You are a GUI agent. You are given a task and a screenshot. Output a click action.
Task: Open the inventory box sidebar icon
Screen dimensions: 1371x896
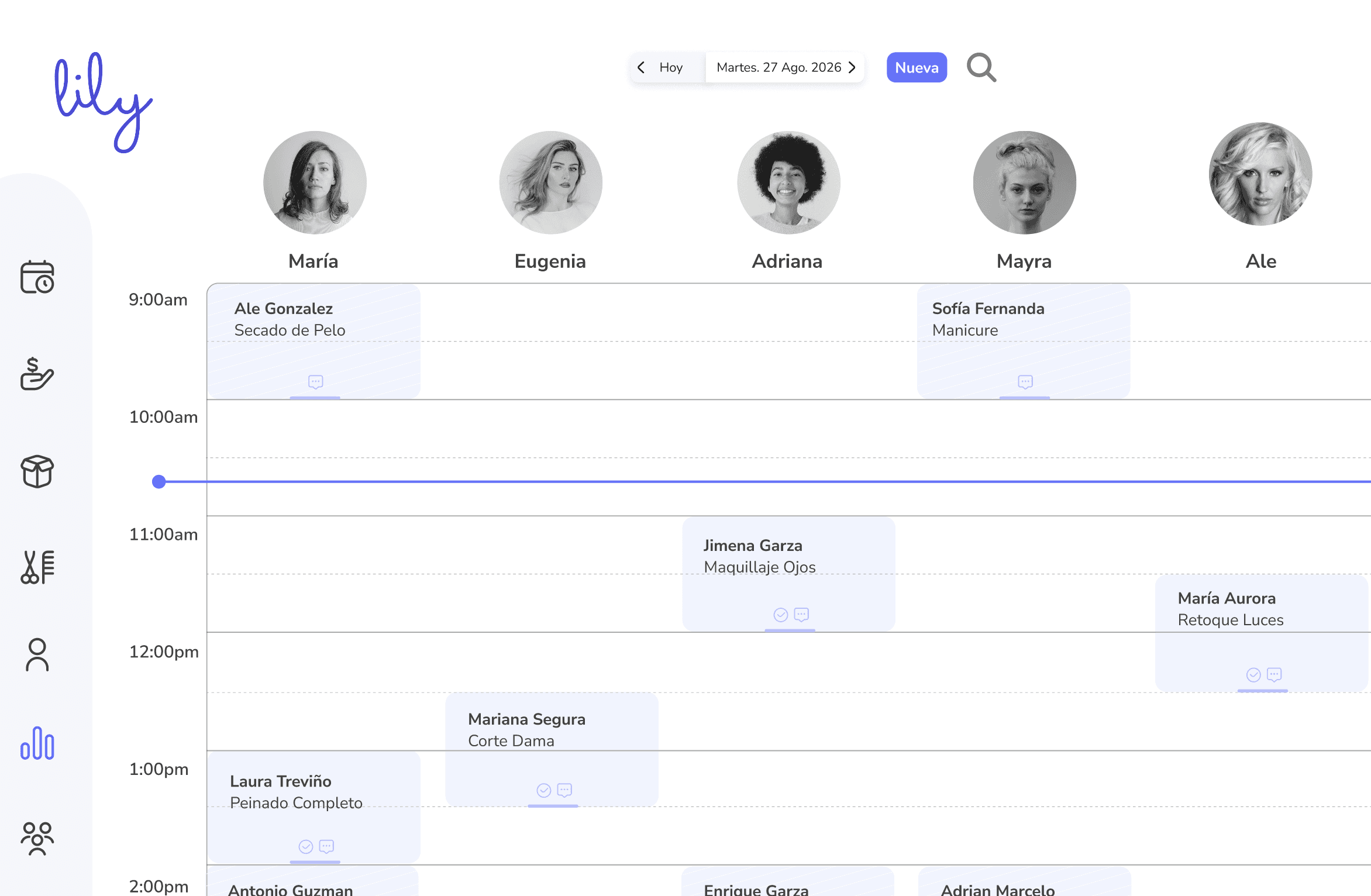pyautogui.click(x=37, y=471)
